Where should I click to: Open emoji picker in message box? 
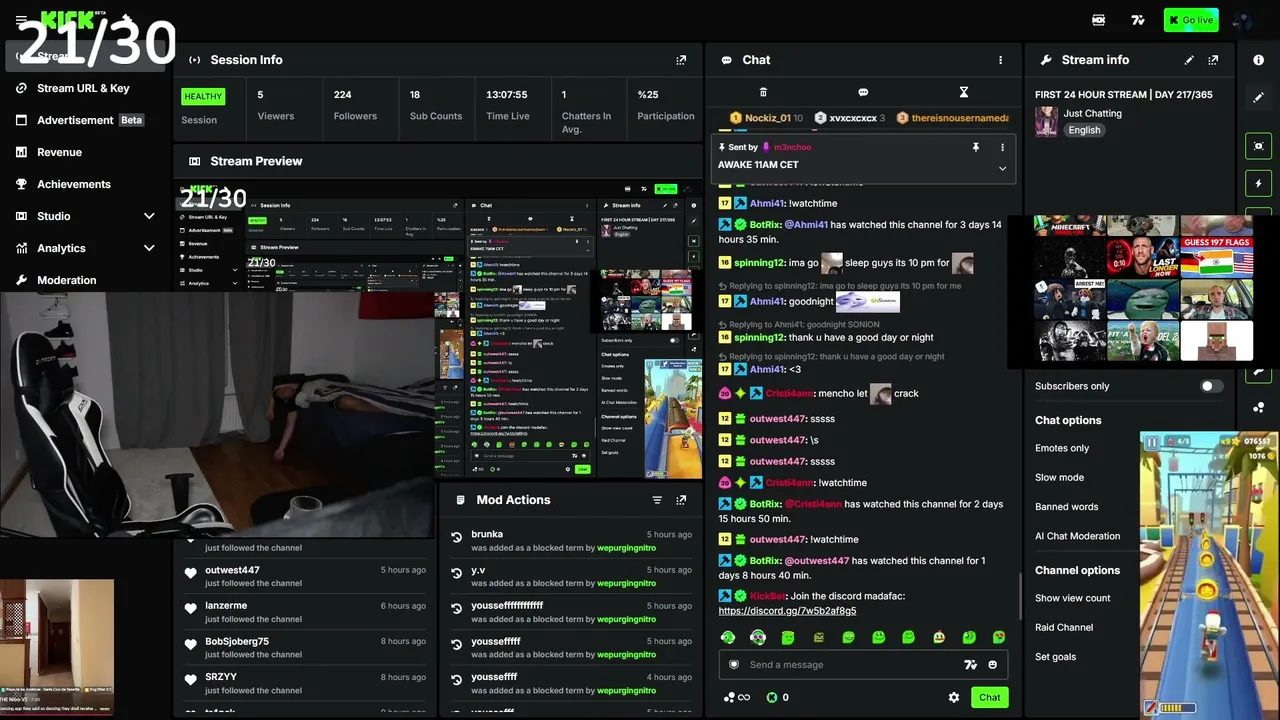click(992, 665)
